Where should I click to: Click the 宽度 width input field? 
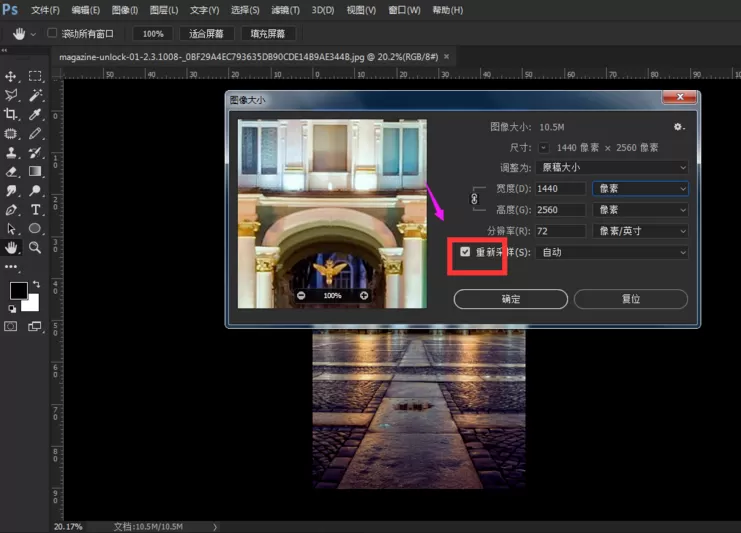click(560, 189)
